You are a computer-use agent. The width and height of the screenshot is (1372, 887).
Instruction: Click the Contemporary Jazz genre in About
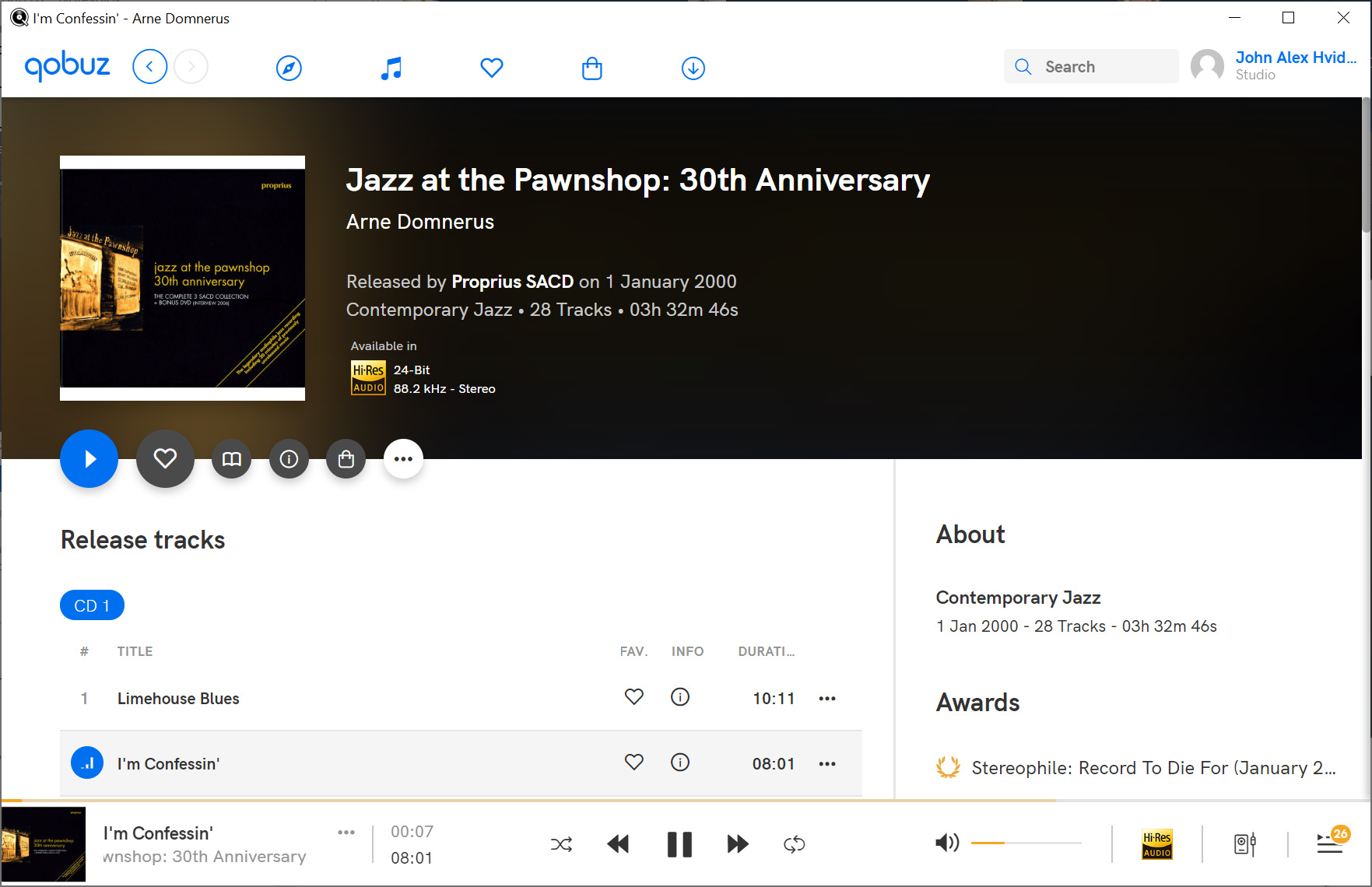(1018, 598)
